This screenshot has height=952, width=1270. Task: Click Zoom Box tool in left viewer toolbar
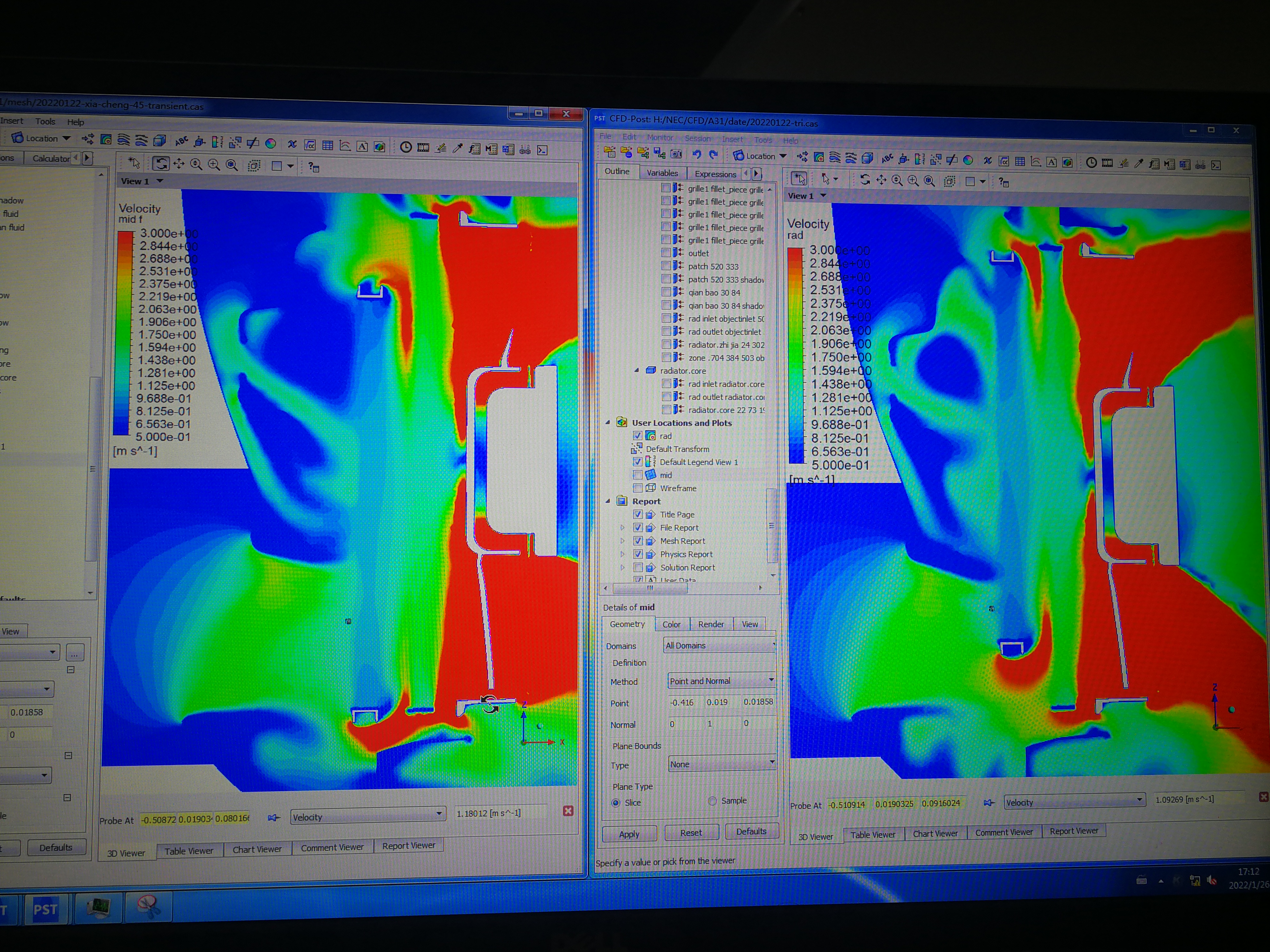[214, 165]
